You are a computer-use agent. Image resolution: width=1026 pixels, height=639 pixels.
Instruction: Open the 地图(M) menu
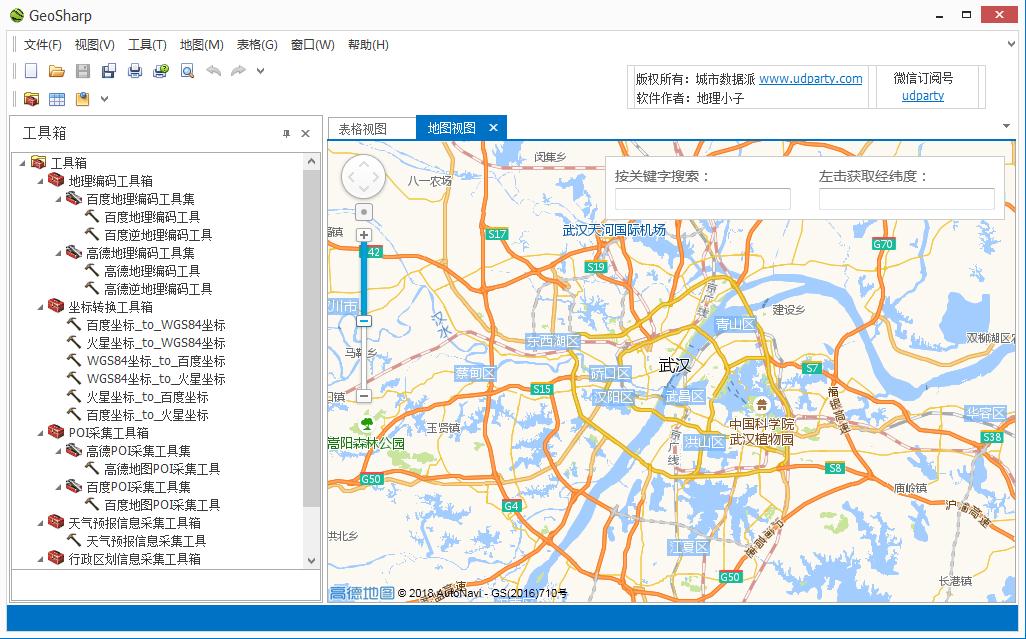click(x=201, y=45)
